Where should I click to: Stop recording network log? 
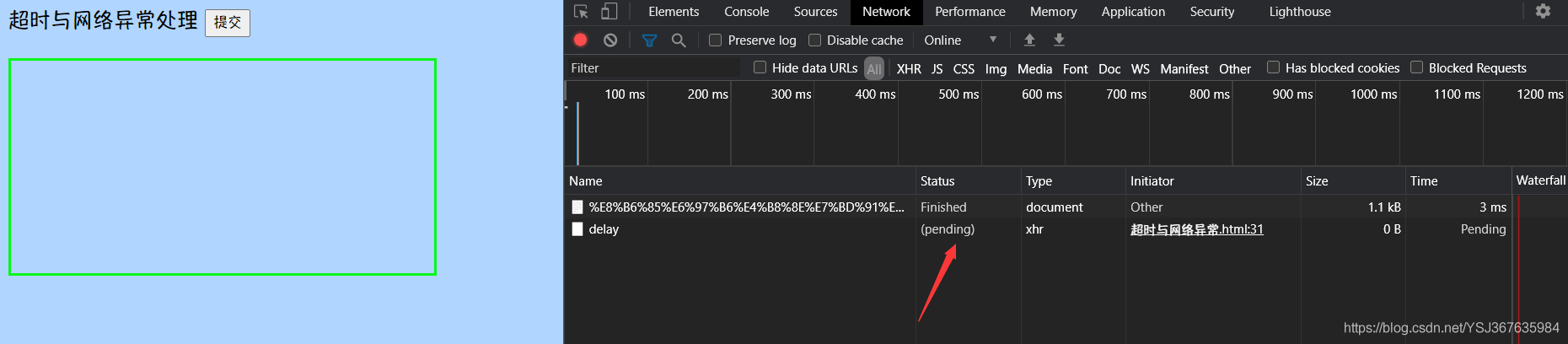pyautogui.click(x=581, y=40)
